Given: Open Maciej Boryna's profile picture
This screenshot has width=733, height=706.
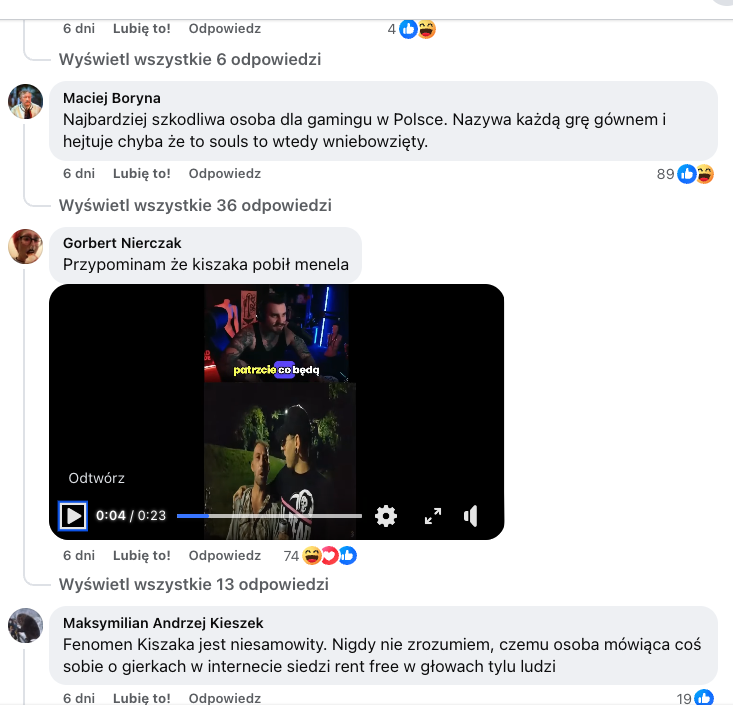Looking at the screenshot, I should tap(26, 101).
